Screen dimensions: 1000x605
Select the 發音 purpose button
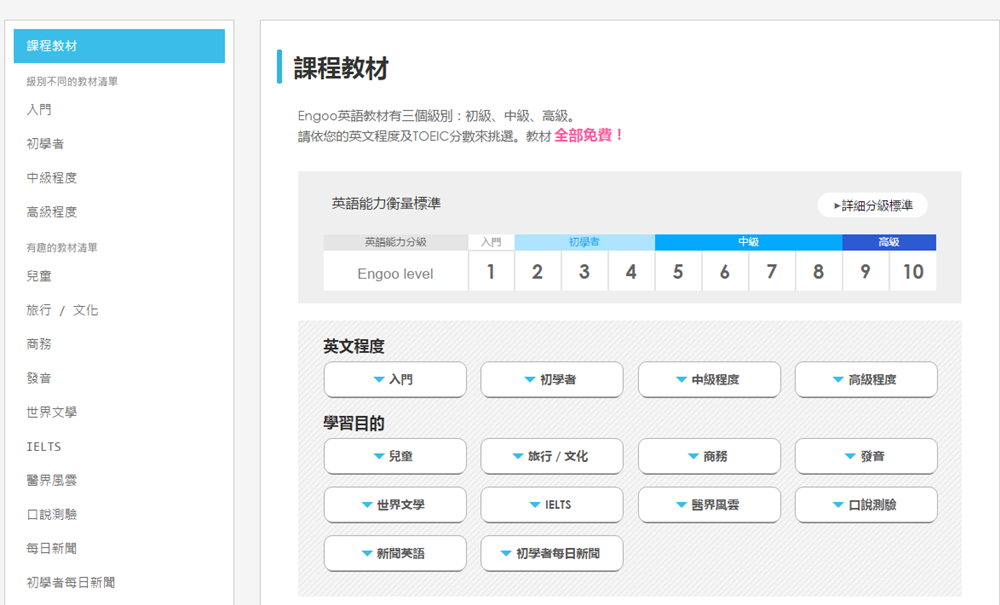point(866,456)
